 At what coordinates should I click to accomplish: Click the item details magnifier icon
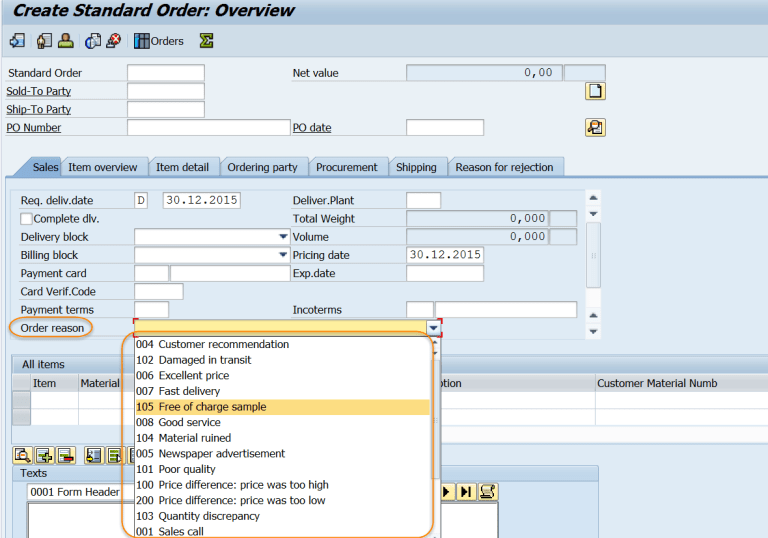coord(22,455)
